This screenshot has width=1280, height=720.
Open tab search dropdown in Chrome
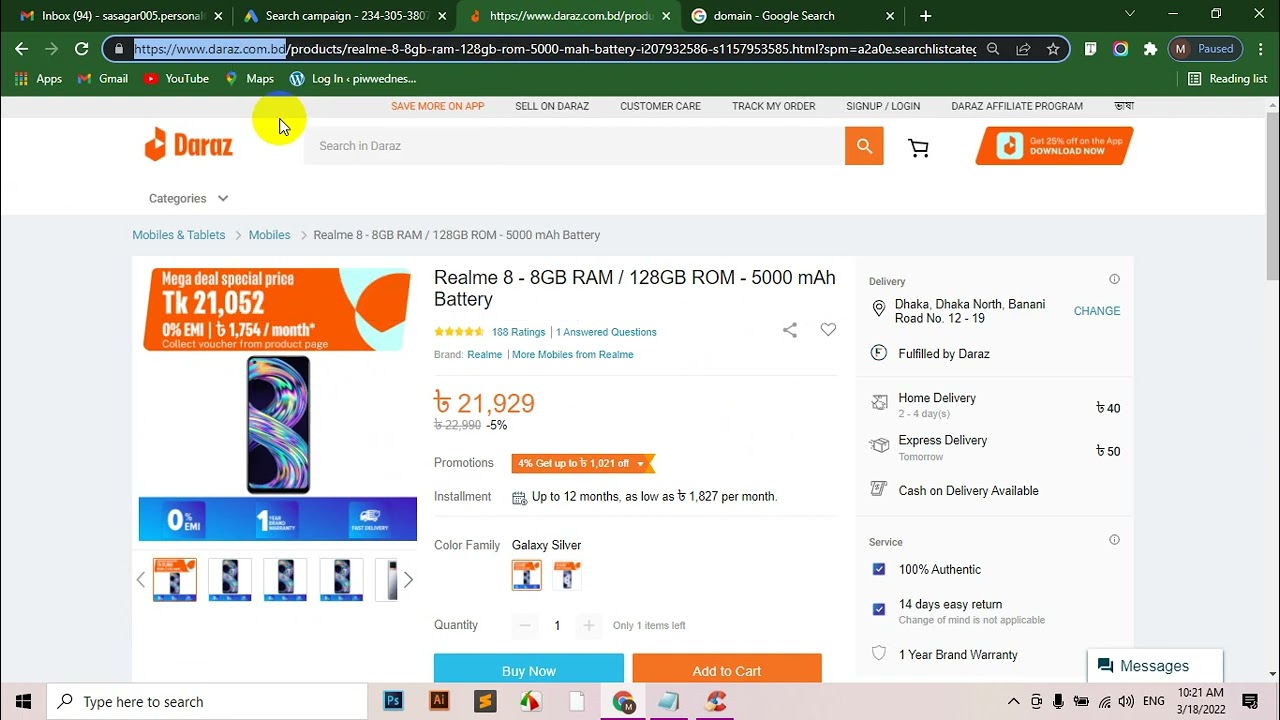(x=1130, y=15)
